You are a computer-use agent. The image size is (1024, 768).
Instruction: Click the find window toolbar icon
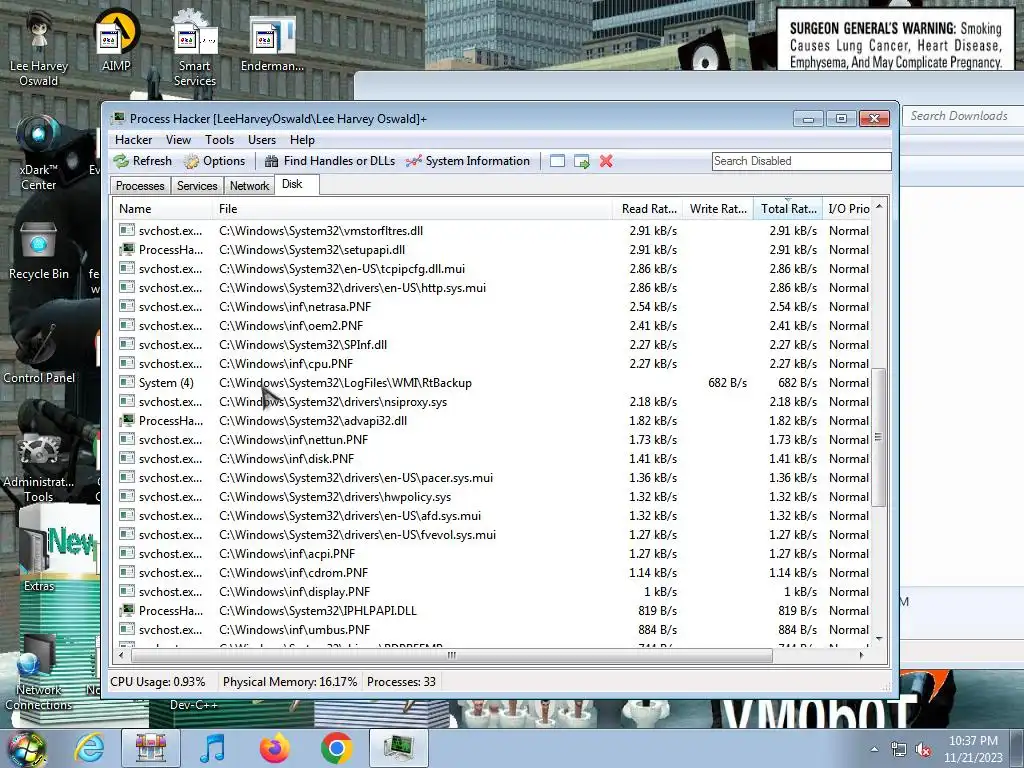click(557, 161)
